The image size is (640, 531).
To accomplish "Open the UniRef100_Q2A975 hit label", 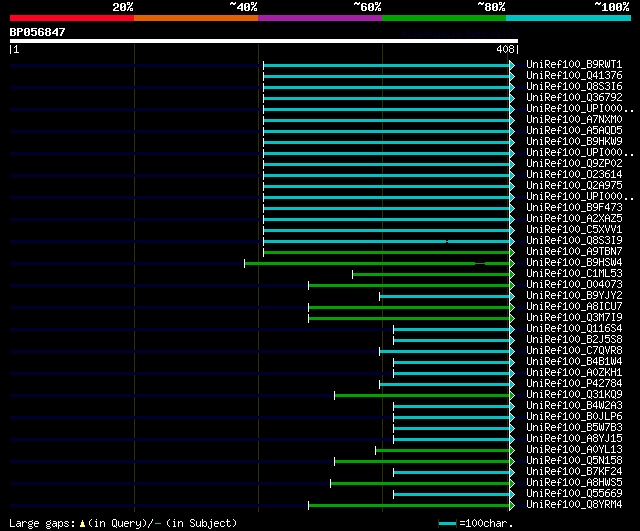I will click(574, 186).
